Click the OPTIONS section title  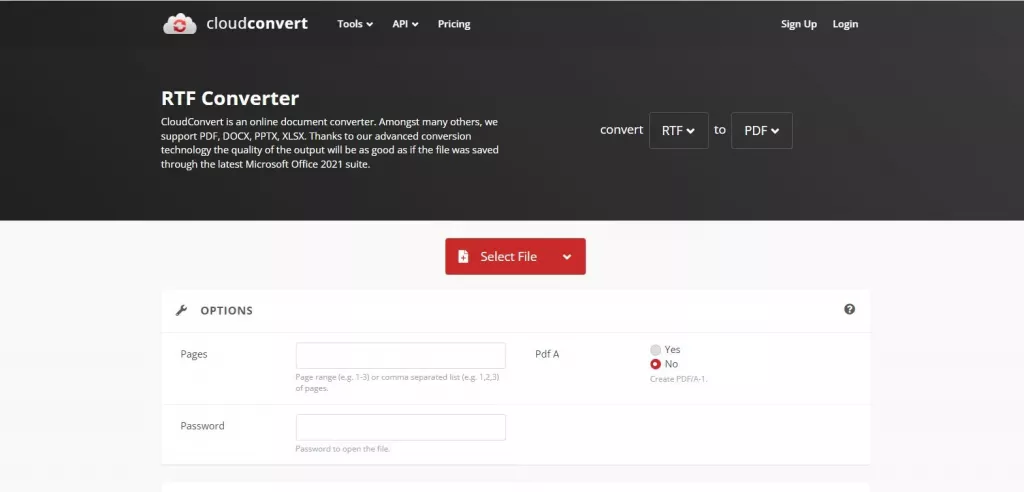coord(227,310)
